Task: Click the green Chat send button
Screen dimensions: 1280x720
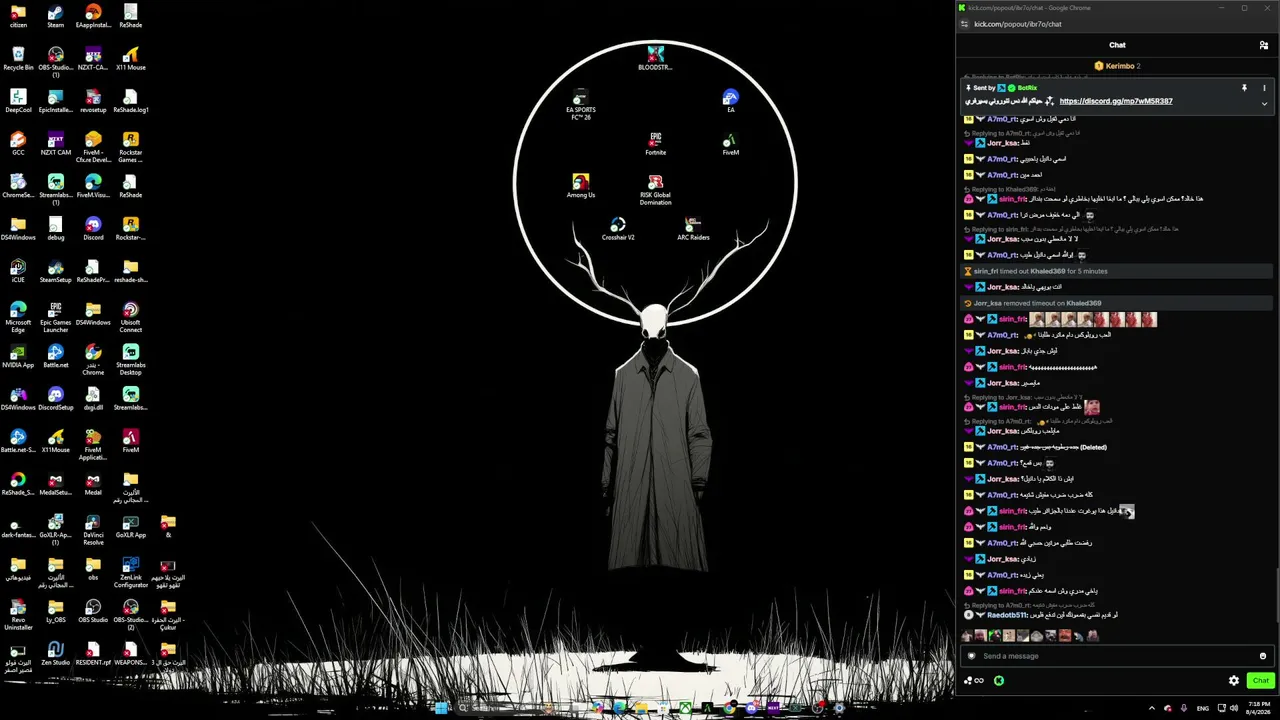Action: (1260, 681)
